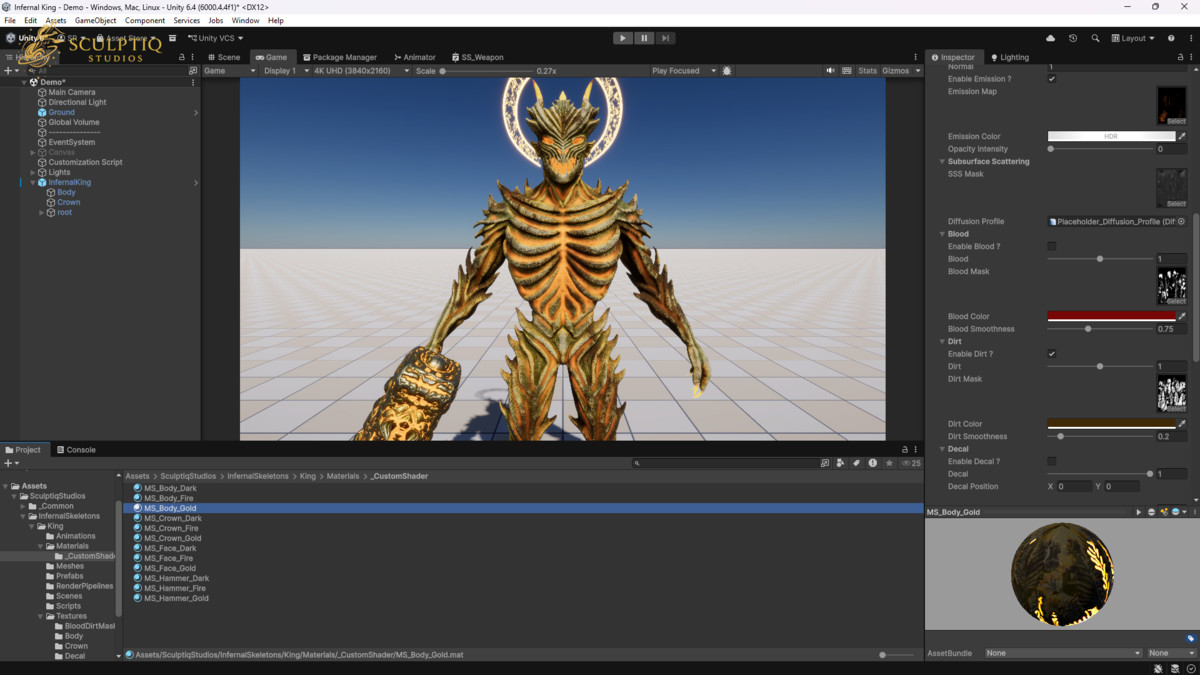Open the help question mark icon
The height and width of the screenshot is (675, 1200).
[1171, 38]
